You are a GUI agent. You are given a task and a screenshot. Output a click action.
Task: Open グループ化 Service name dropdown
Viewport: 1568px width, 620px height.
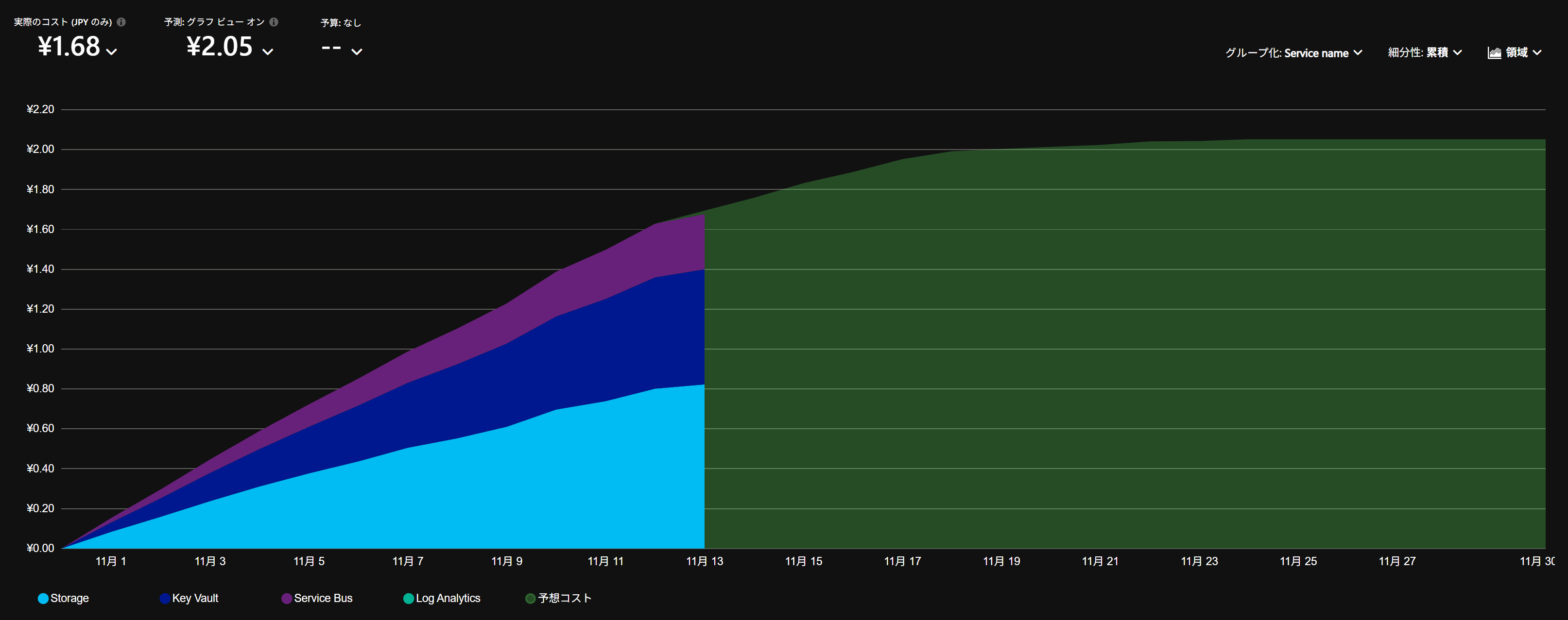point(1293,53)
